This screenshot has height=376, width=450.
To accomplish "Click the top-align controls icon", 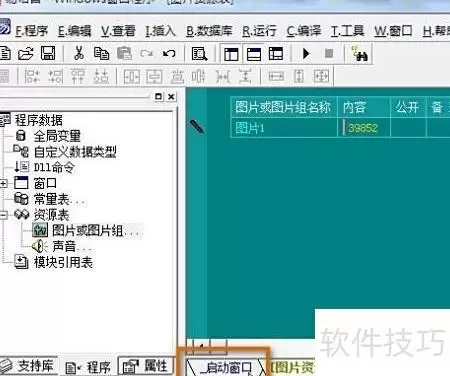I will (x=78, y=76).
